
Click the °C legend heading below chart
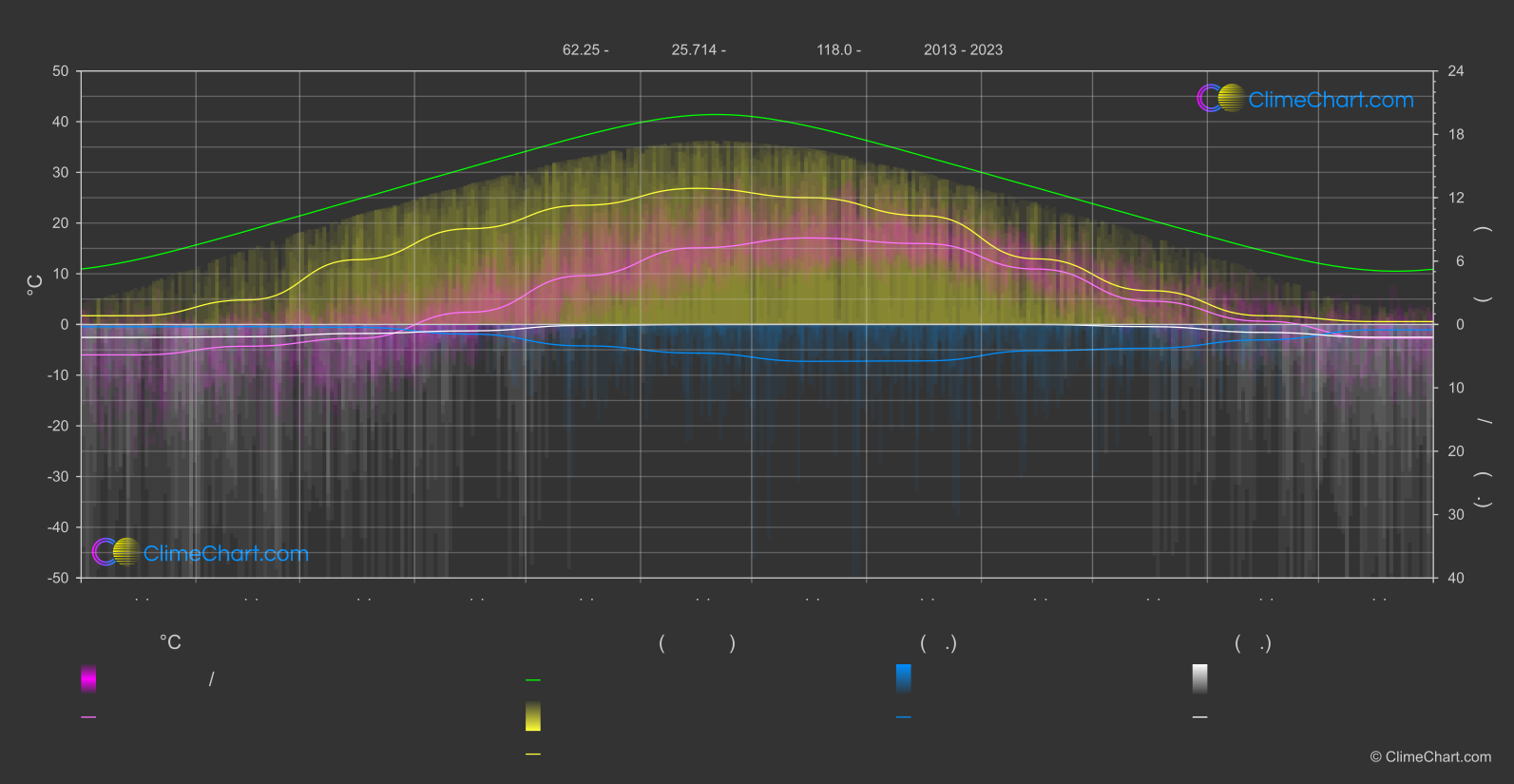pos(170,643)
